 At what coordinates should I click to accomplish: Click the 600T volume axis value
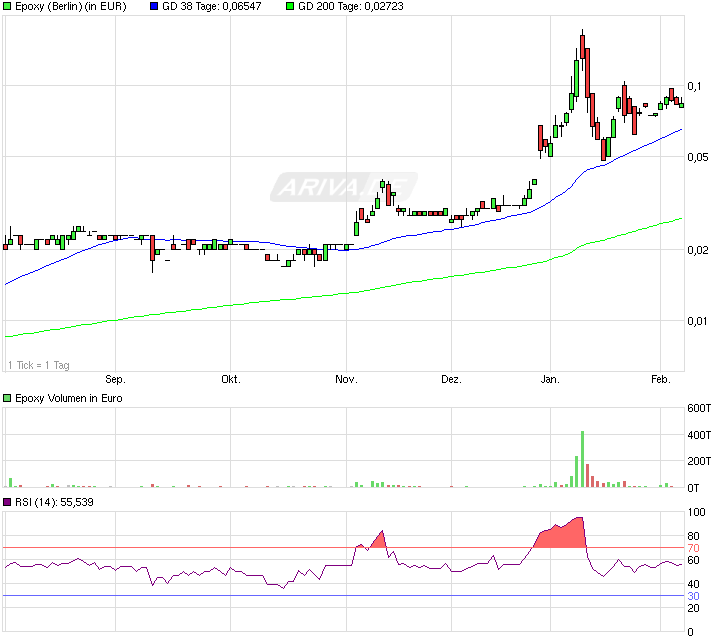pyautogui.click(x=699, y=408)
